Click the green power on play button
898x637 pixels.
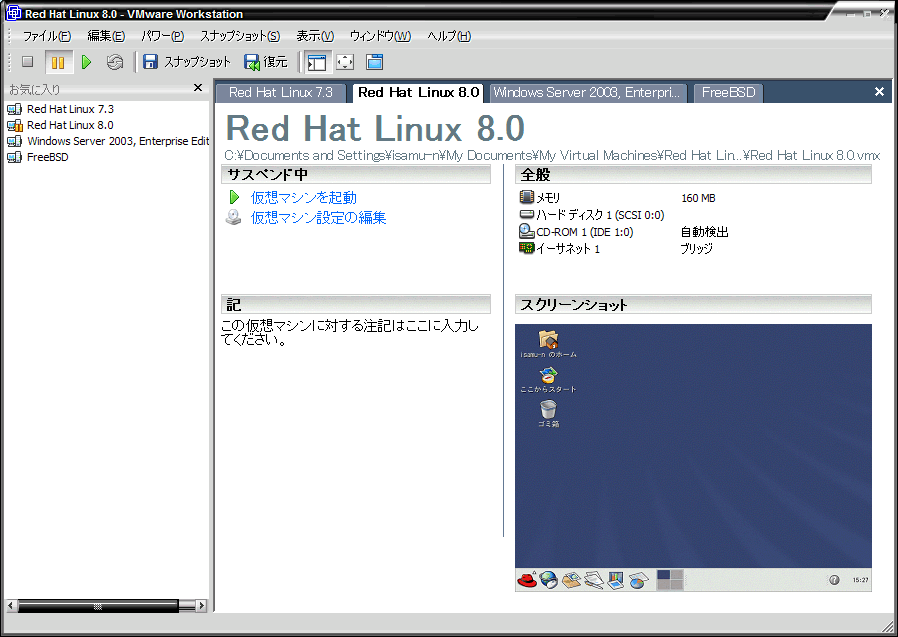(x=86, y=62)
